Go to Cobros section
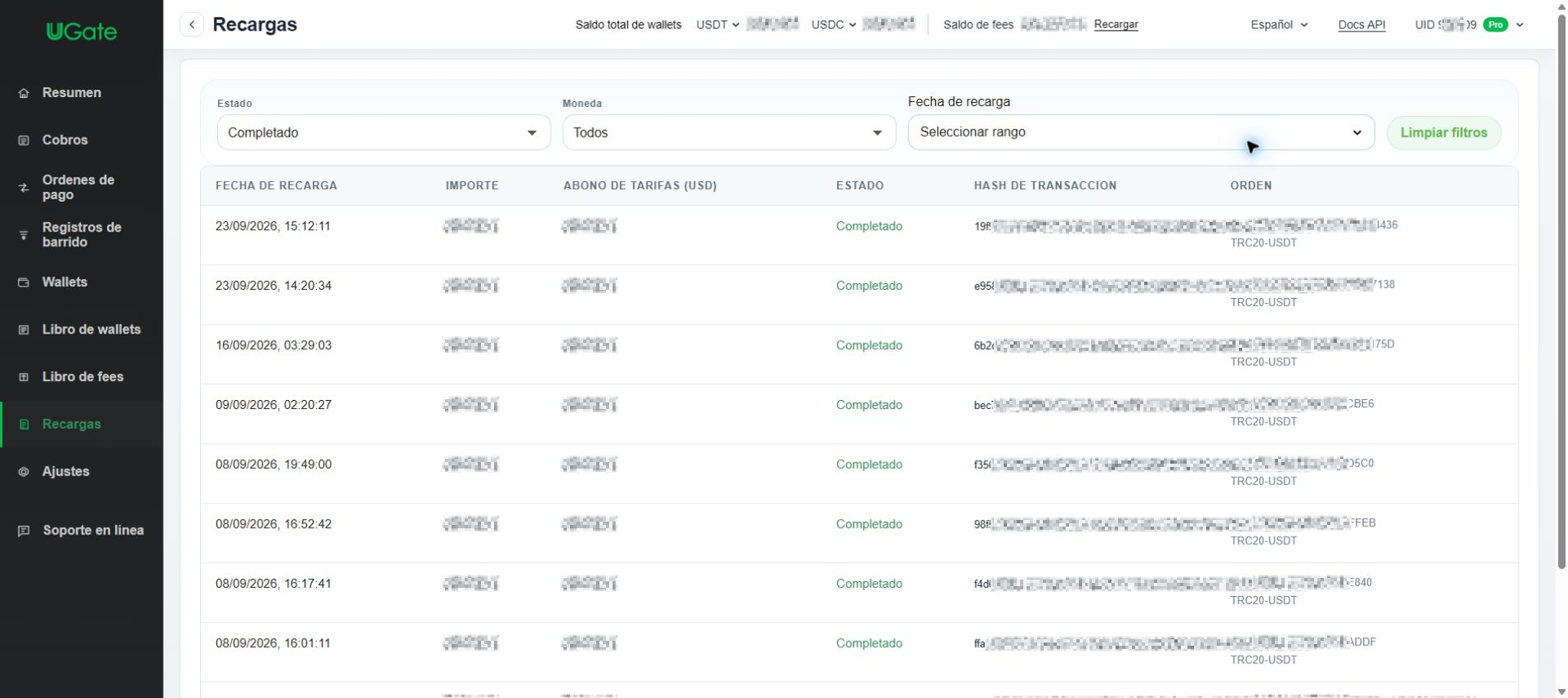Image resolution: width=1568 pixels, height=698 pixels. click(65, 140)
